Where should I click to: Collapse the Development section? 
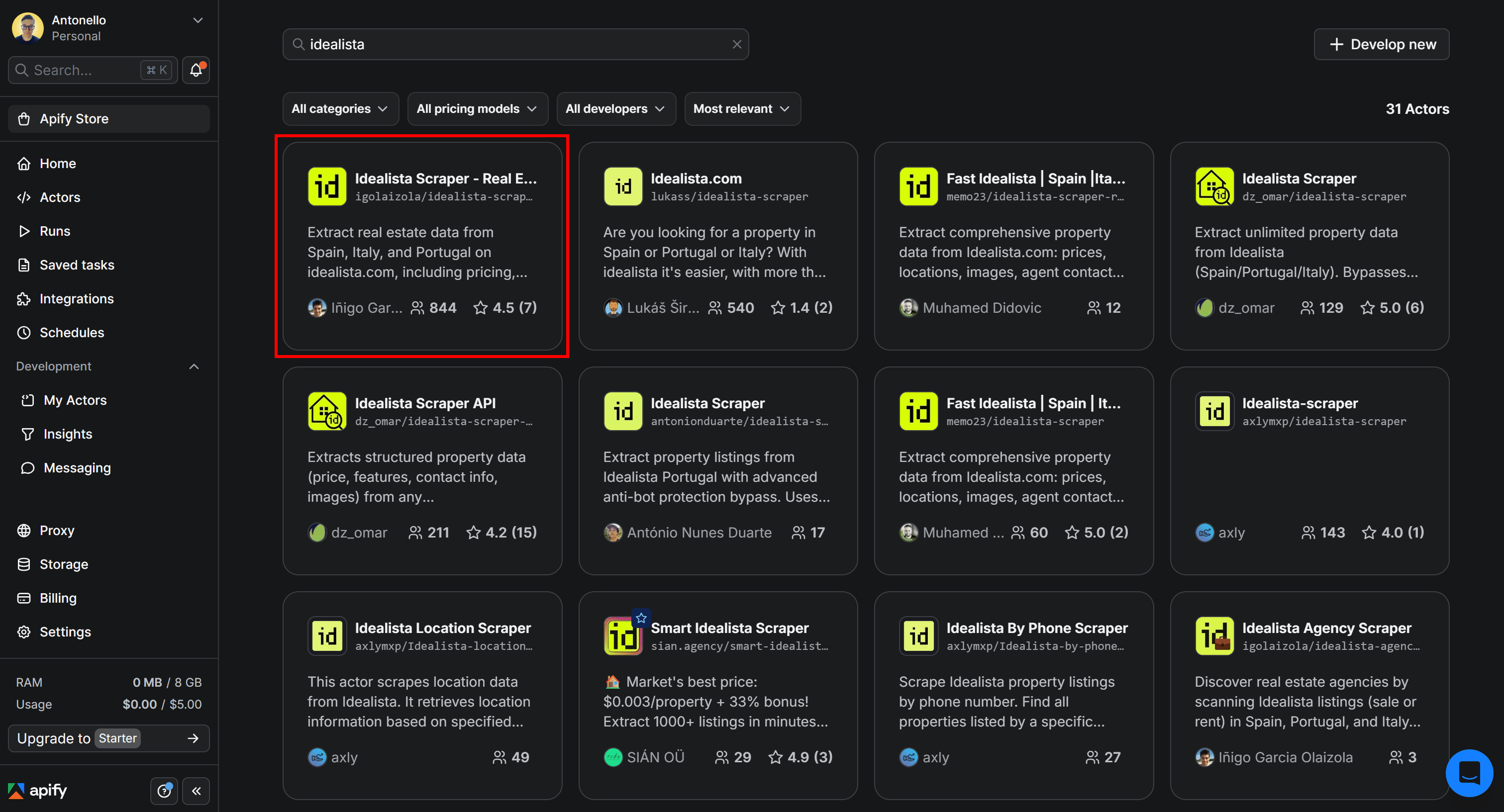[194, 366]
